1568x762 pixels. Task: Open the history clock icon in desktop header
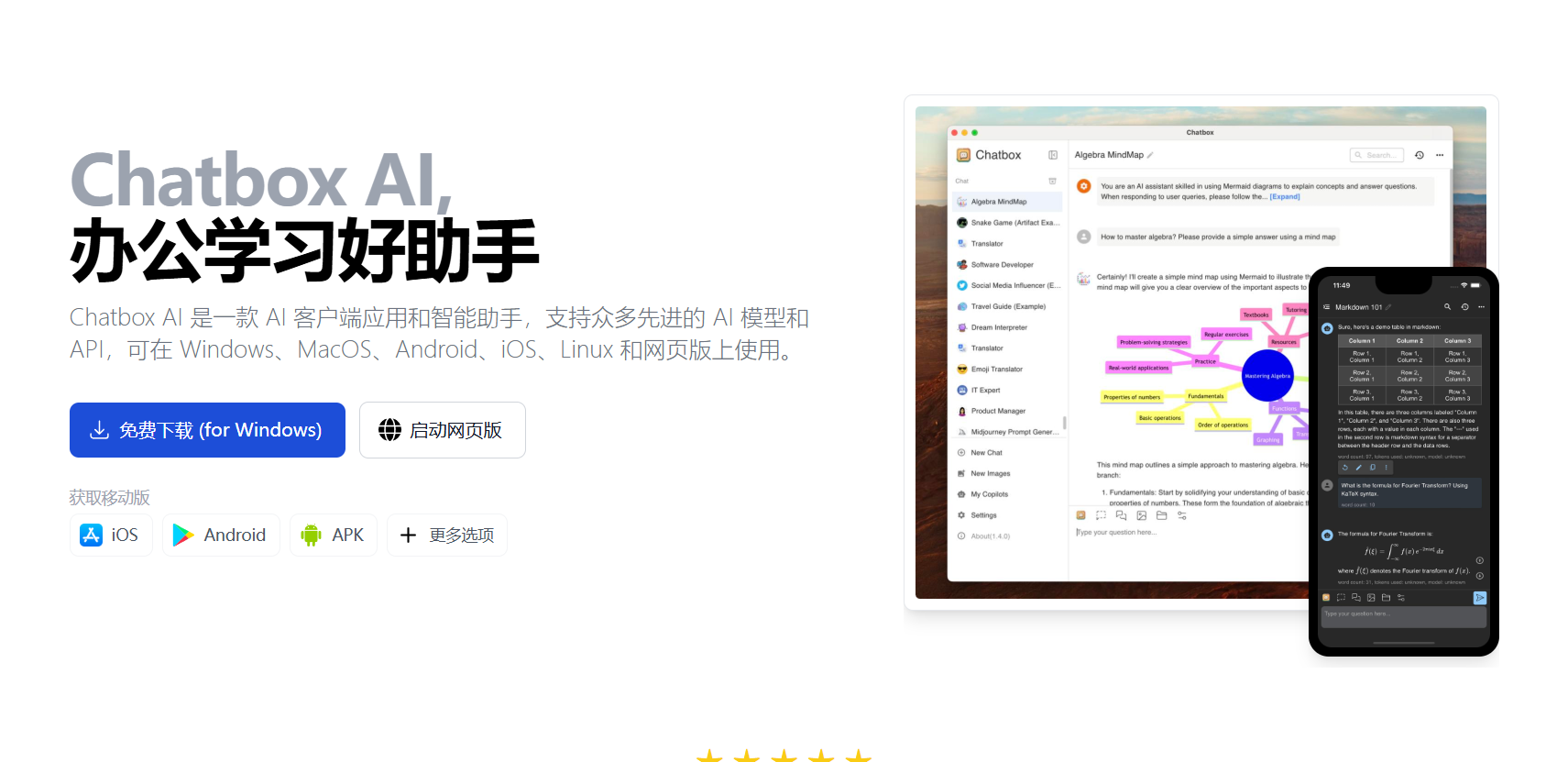click(x=1420, y=155)
